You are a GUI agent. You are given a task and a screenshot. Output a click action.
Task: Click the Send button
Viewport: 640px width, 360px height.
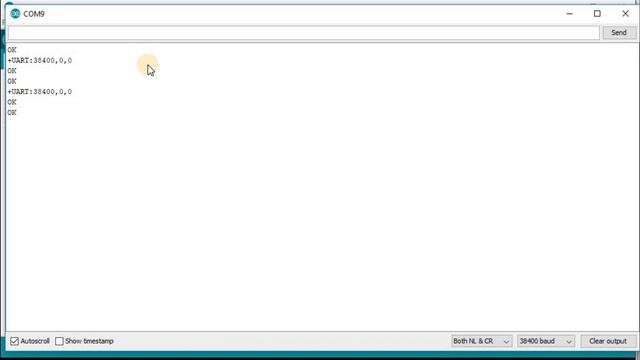coord(619,33)
